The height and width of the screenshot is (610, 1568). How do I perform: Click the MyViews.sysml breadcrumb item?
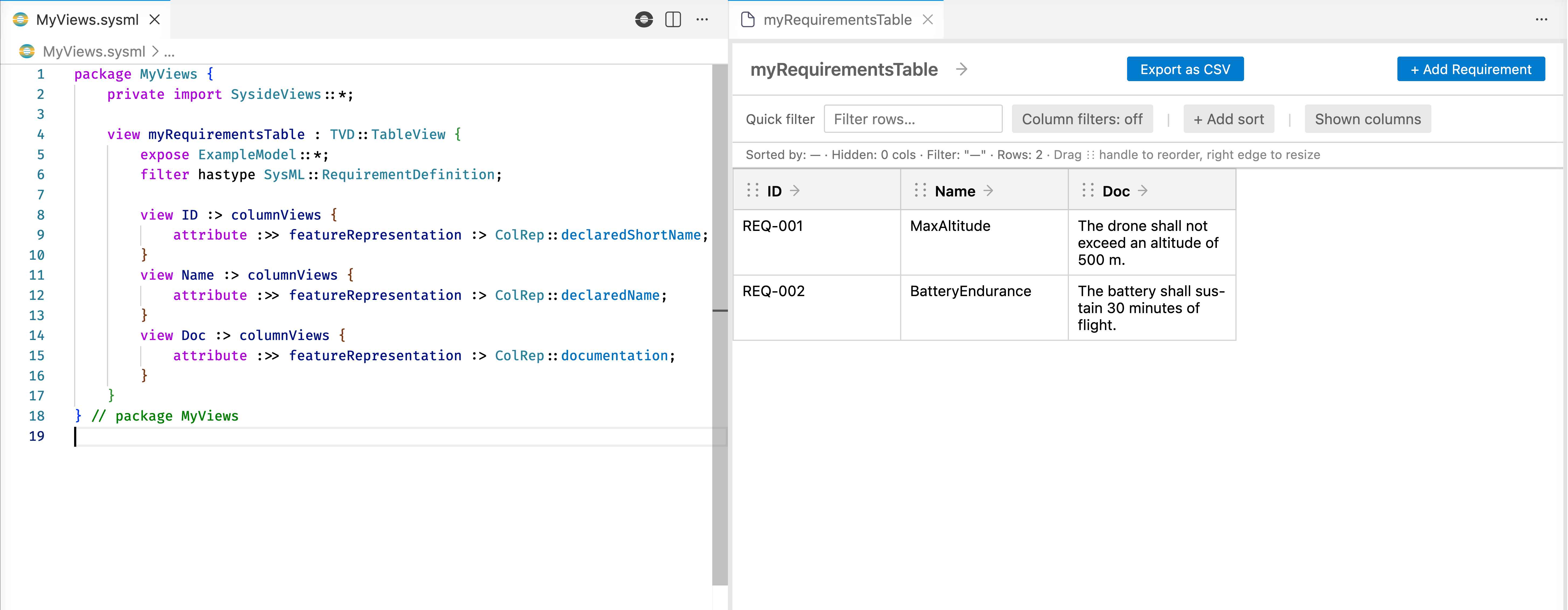94,52
